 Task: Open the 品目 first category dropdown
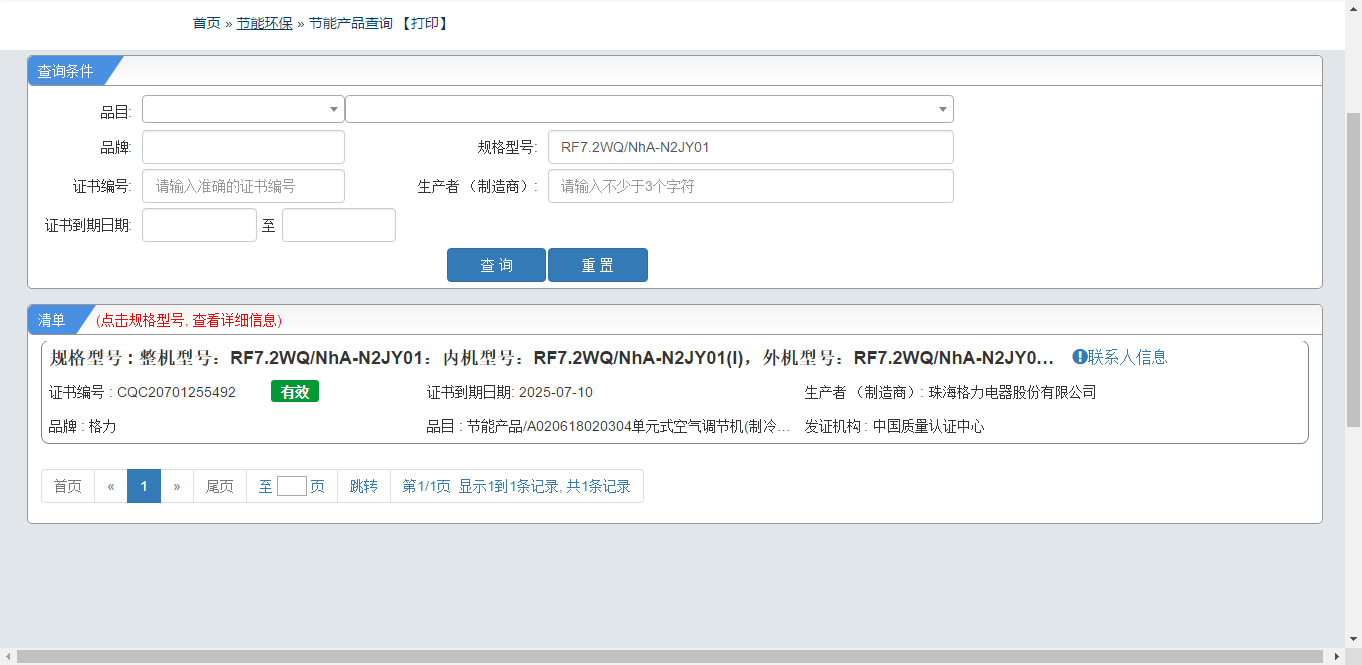pos(243,109)
